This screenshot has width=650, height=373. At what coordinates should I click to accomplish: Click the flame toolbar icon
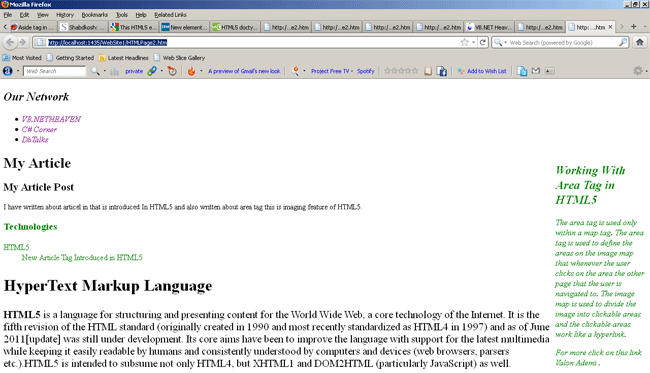coord(191,71)
